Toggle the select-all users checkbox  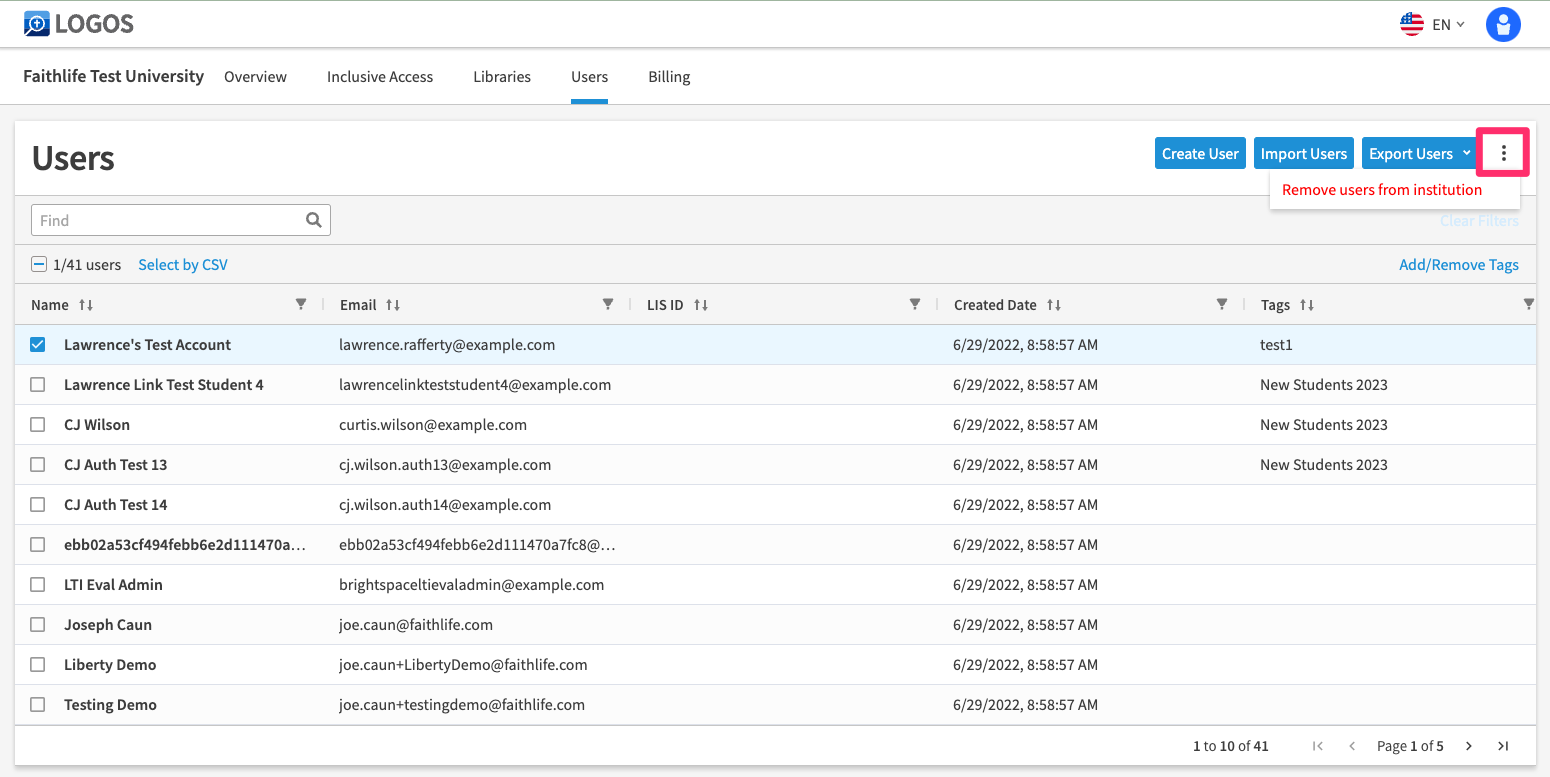pyautogui.click(x=39, y=265)
